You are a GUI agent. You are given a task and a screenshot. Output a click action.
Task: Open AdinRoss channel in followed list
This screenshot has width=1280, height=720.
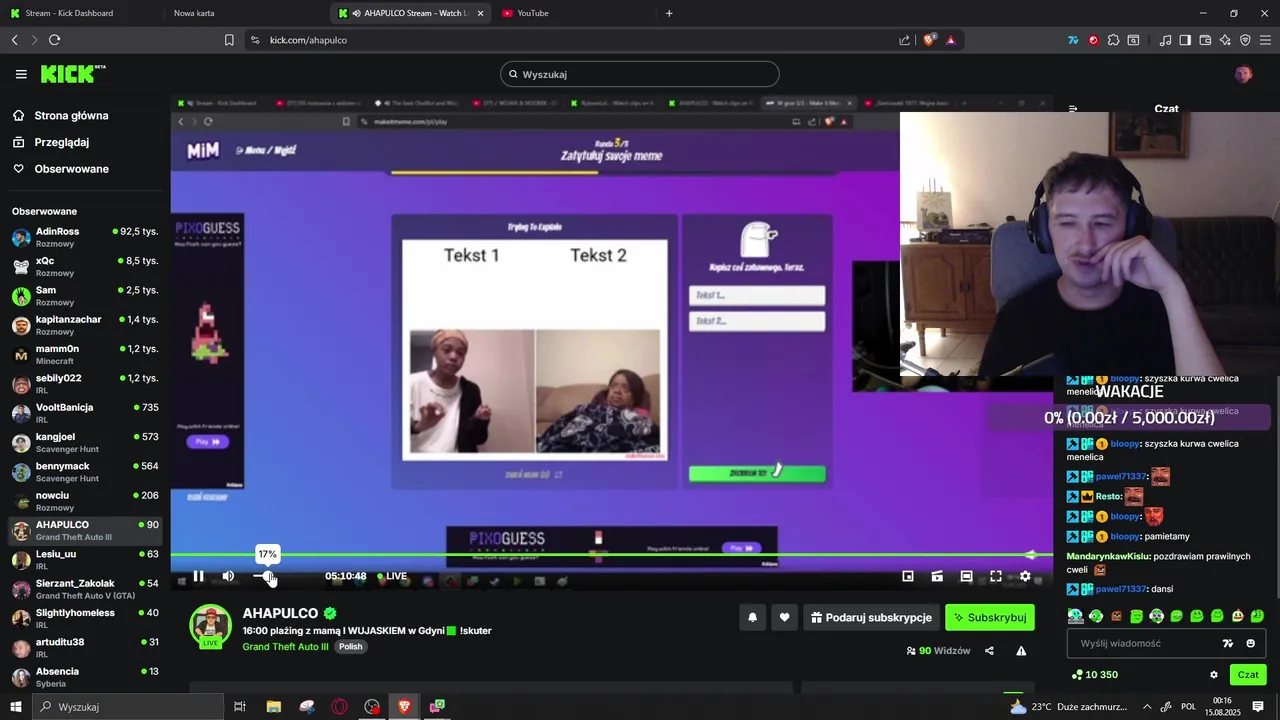(84, 238)
